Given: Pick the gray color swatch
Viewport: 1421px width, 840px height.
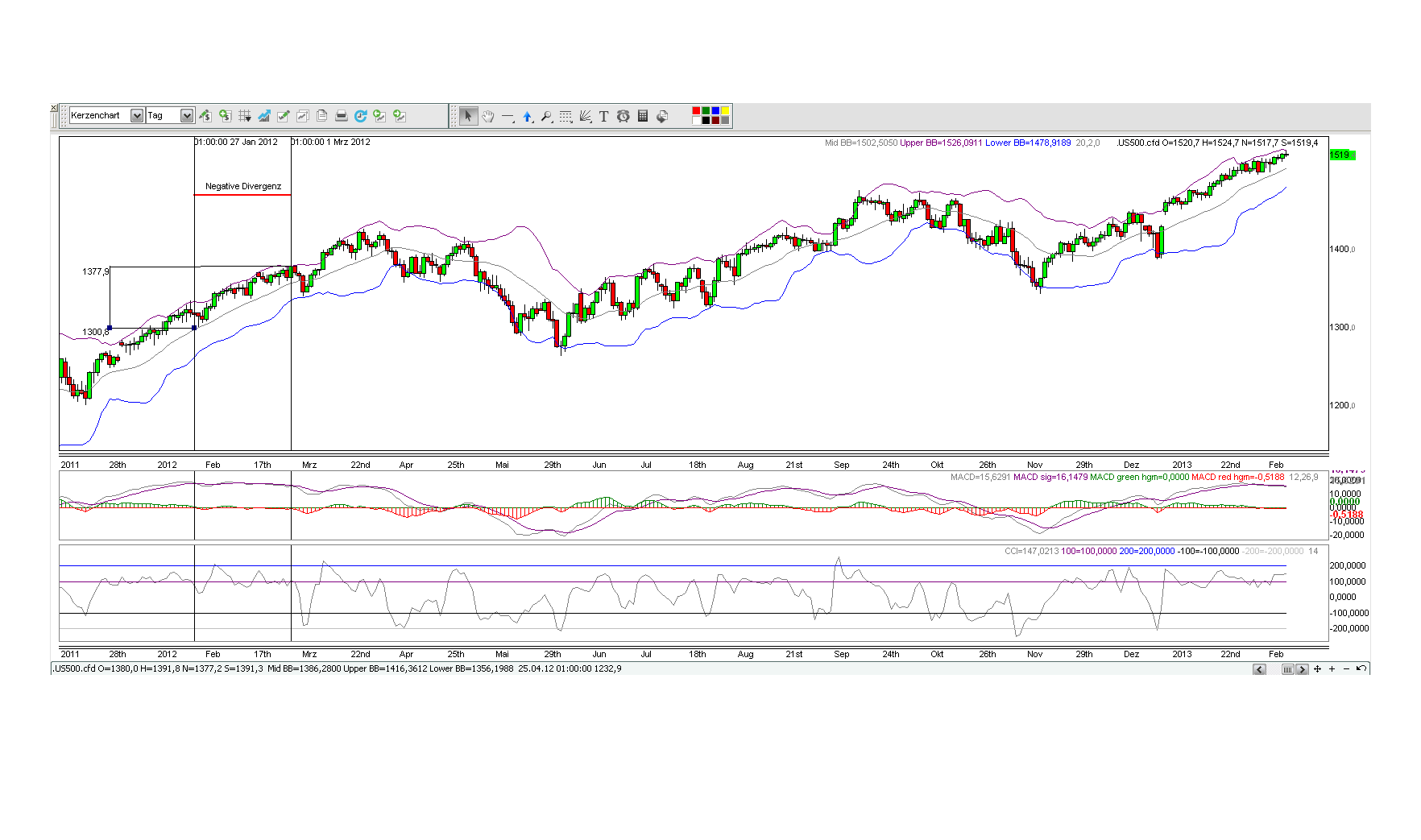Looking at the screenshot, I should (x=726, y=121).
